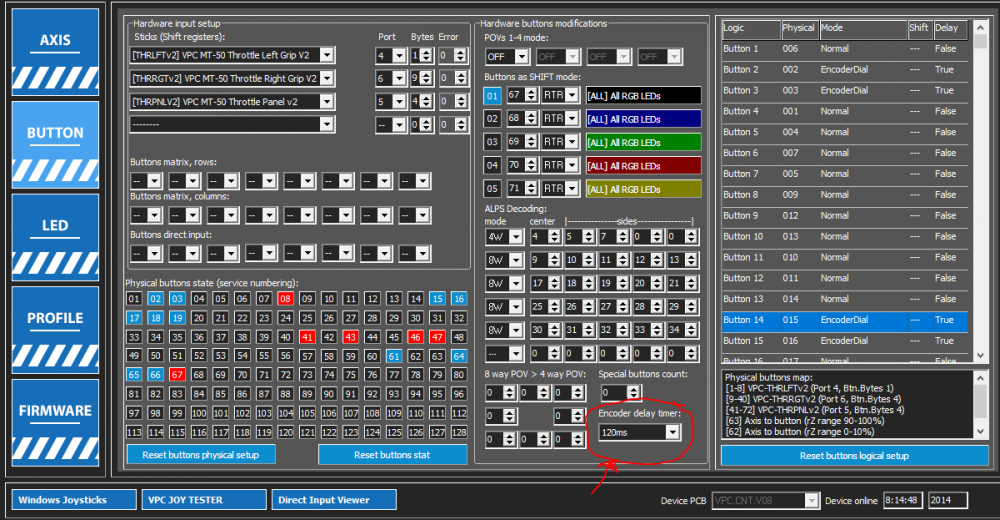1000x520 pixels.
Task: Switch to the LED tab
Action: [x=55, y=226]
